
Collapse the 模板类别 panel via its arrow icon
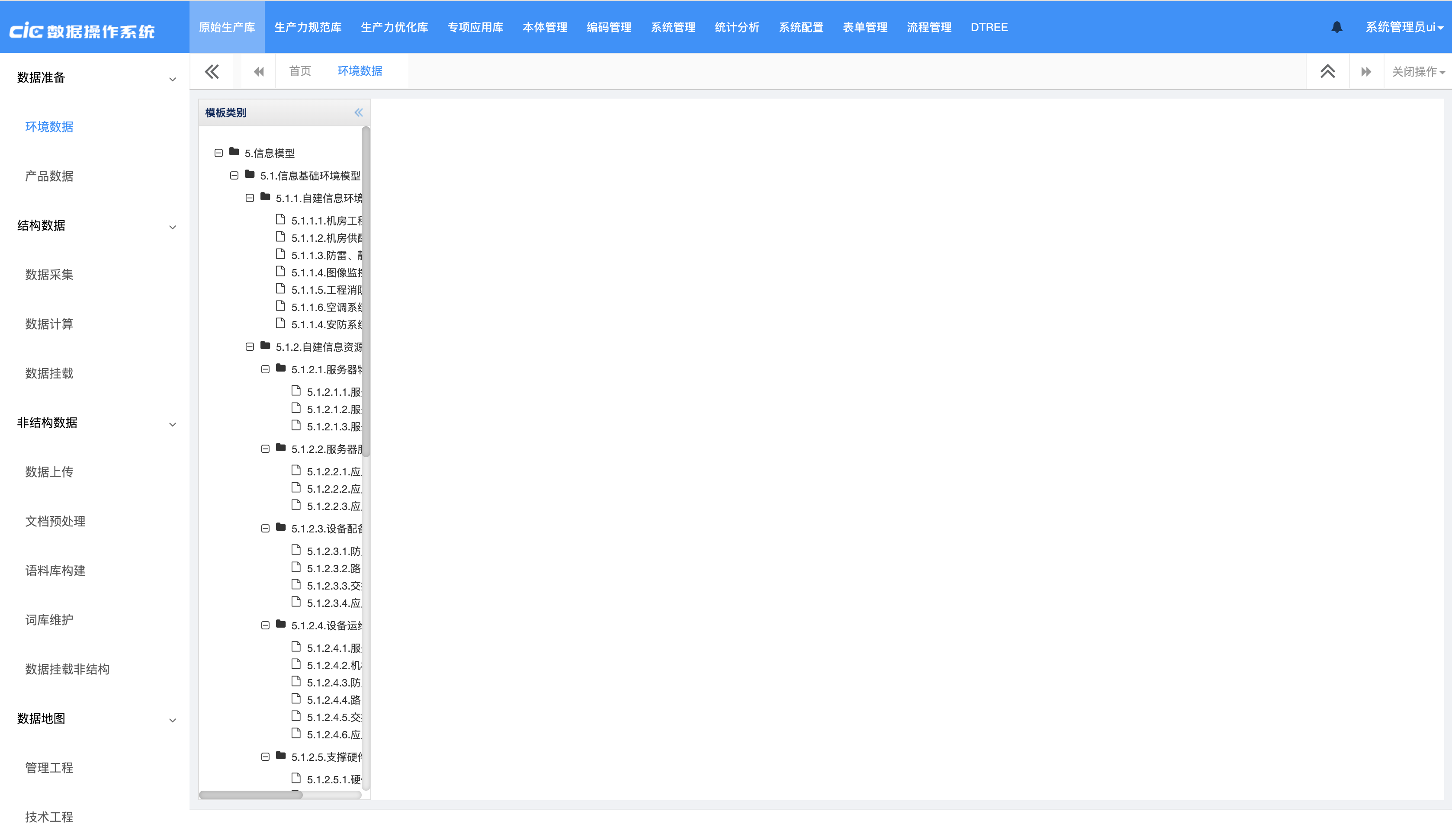(358, 112)
